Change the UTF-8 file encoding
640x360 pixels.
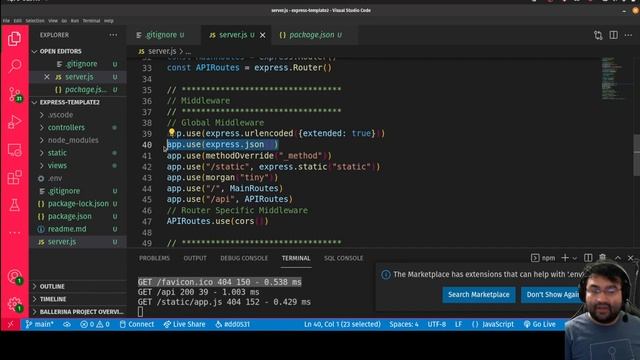coord(437,324)
